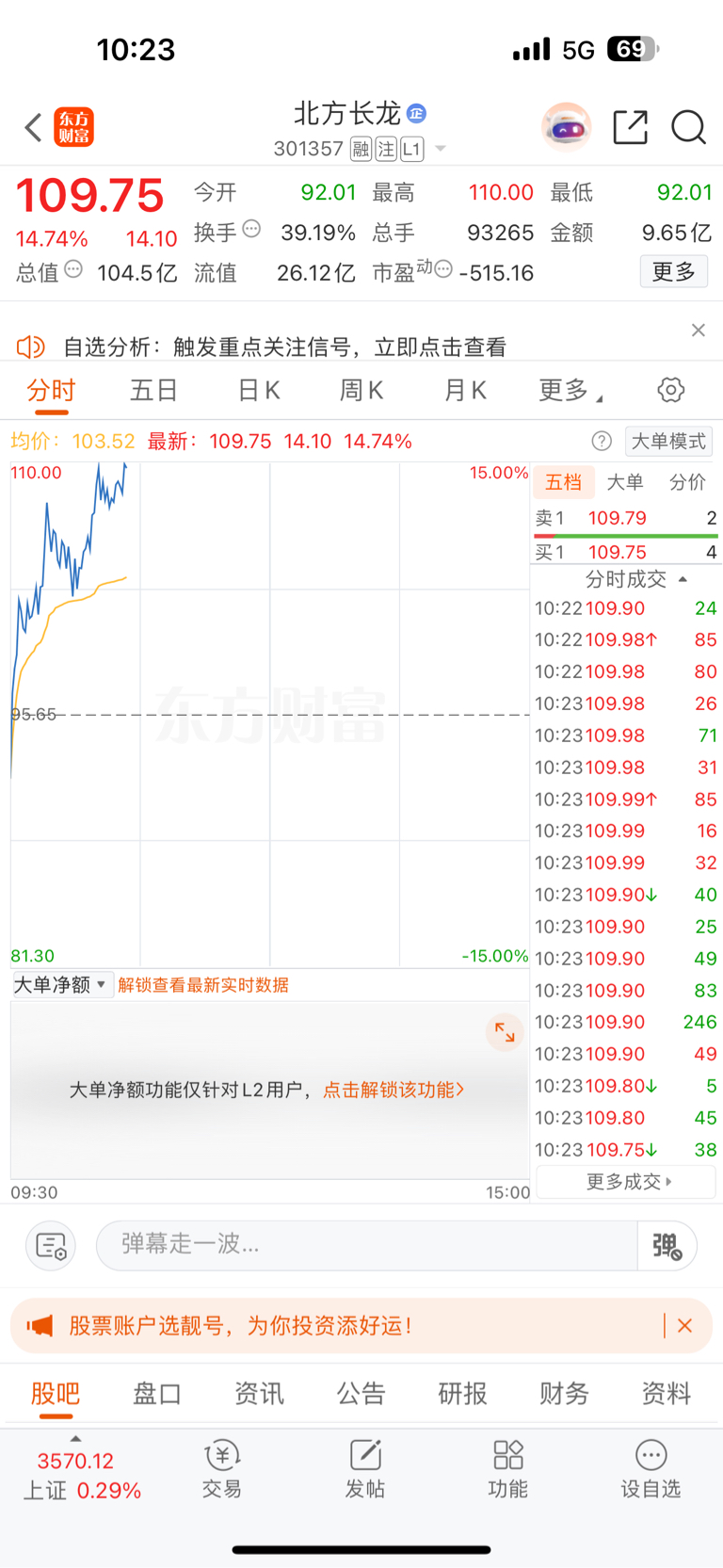The height and width of the screenshot is (1568, 723).
Task: Open the 大单净额 dropdown
Action: coord(62,985)
